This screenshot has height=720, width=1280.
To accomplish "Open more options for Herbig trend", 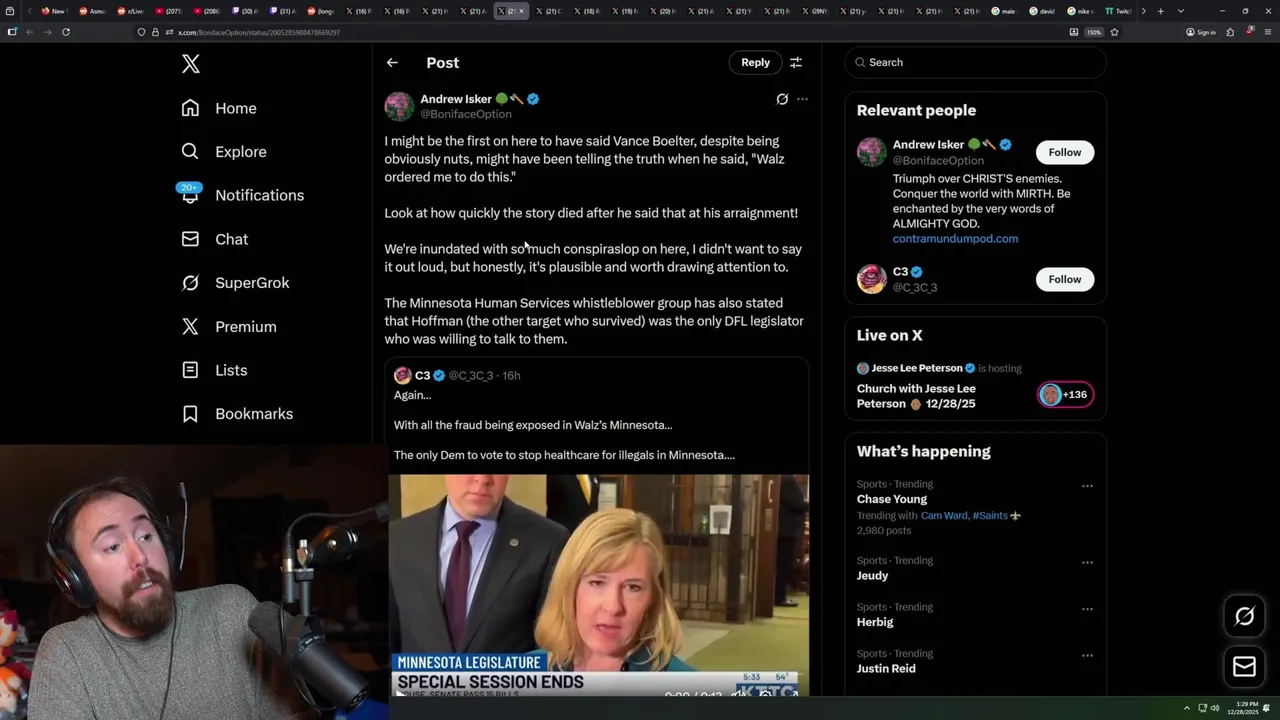I will tap(1087, 609).
